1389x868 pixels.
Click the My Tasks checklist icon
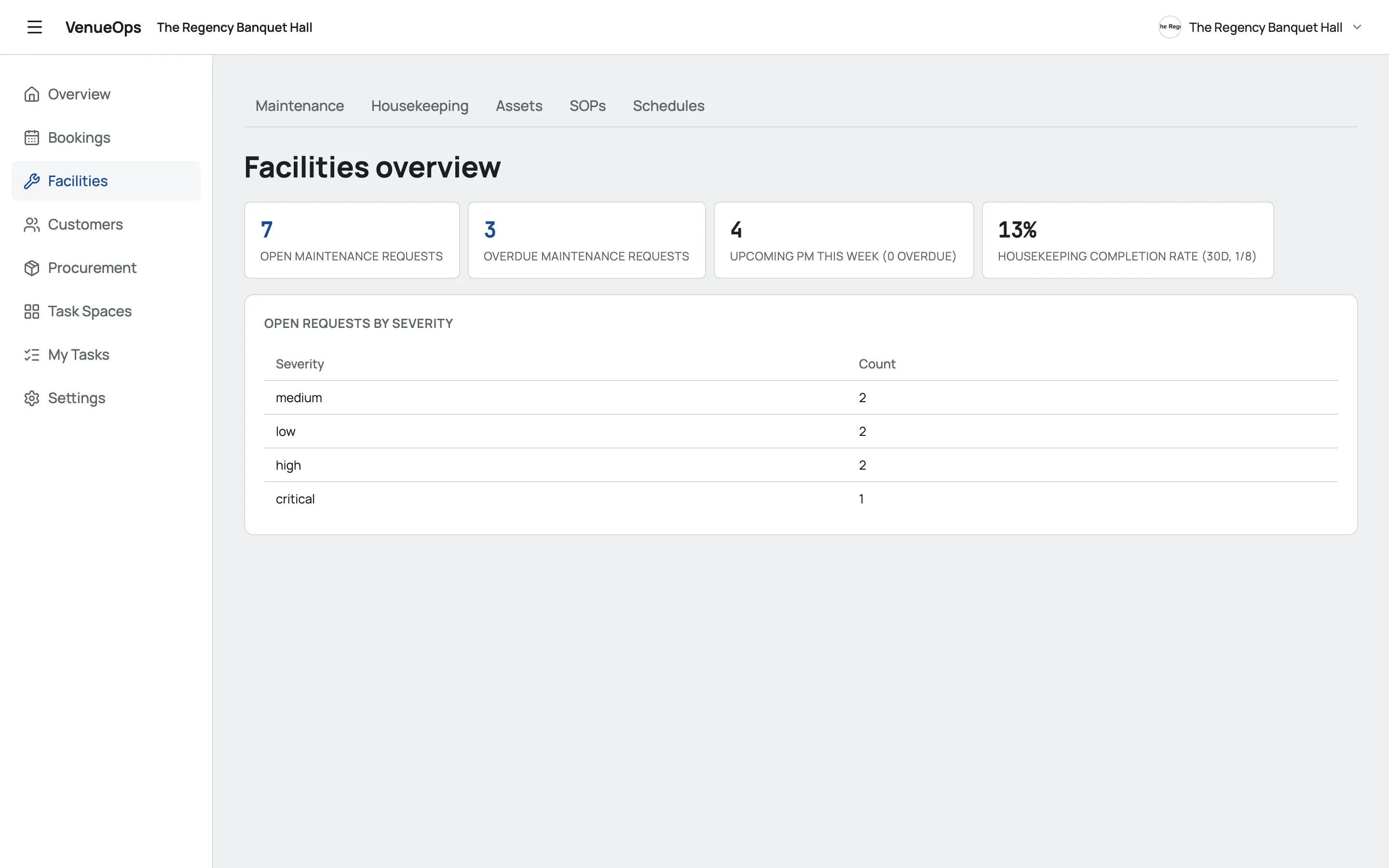pos(31,355)
